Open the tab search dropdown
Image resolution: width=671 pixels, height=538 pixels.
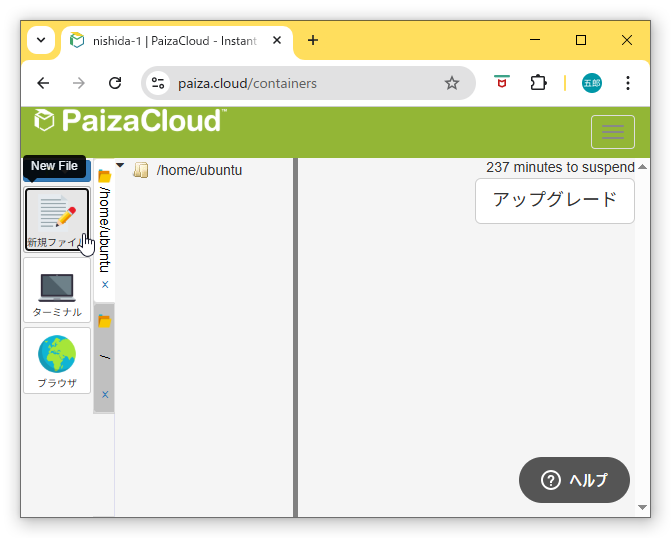pyautogui.click(x=41, y=40)
